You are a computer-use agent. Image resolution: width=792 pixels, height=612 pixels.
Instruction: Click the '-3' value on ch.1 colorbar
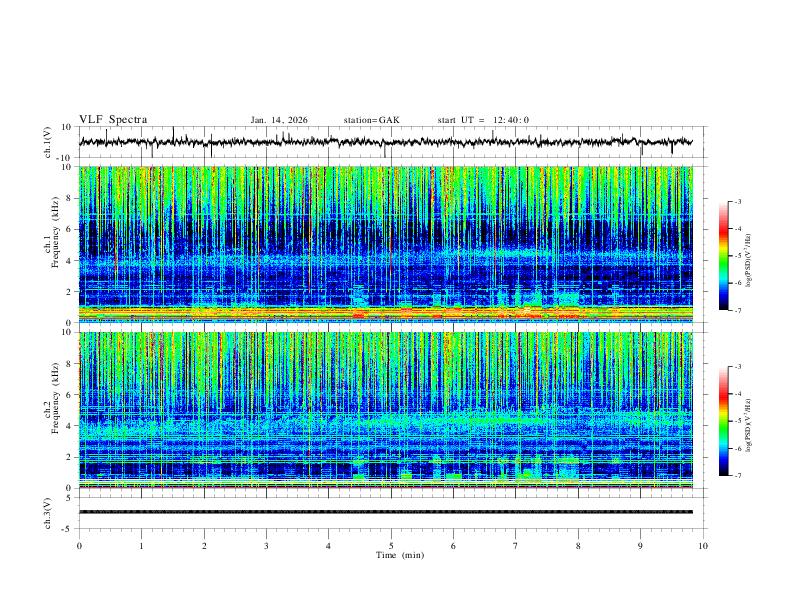[737, 201]
